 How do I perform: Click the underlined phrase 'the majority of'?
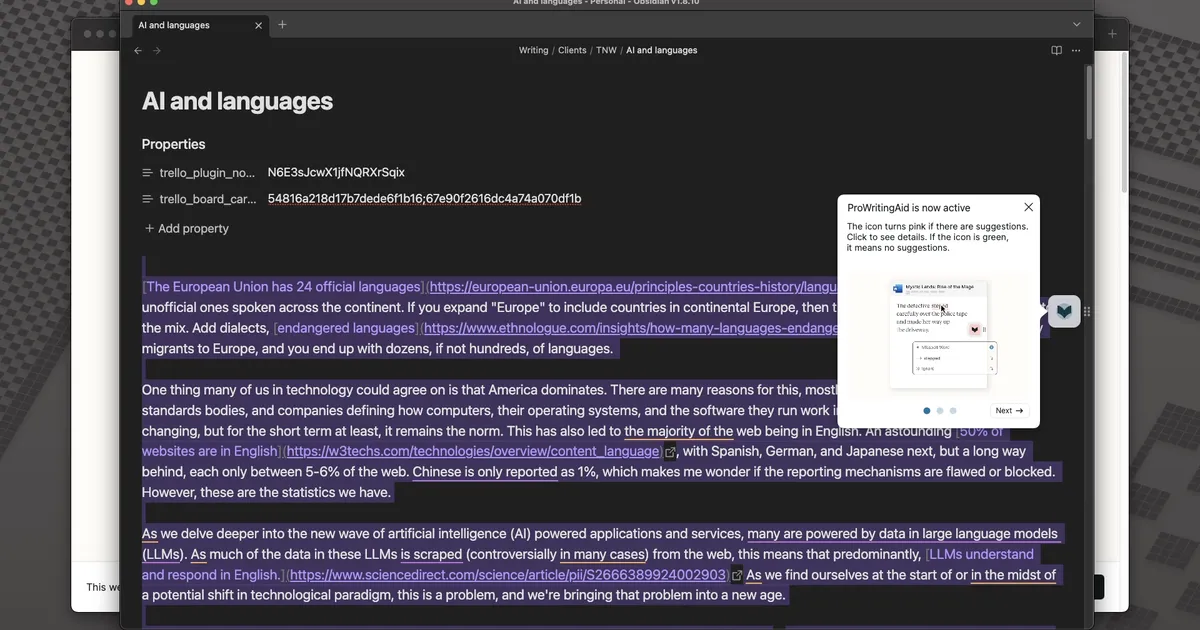tap(679, 431)
